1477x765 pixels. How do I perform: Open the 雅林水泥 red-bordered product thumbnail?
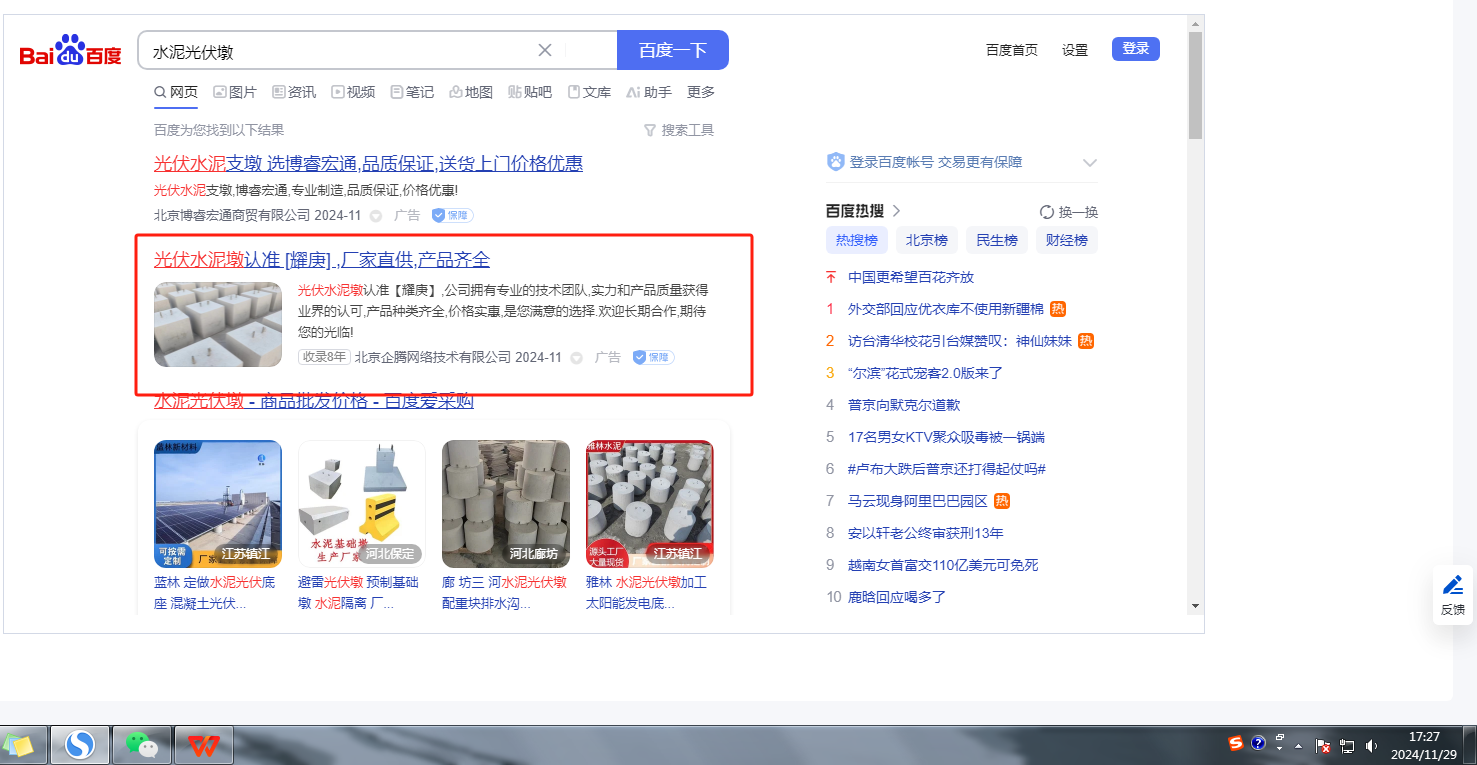click(x=650, y=504)
